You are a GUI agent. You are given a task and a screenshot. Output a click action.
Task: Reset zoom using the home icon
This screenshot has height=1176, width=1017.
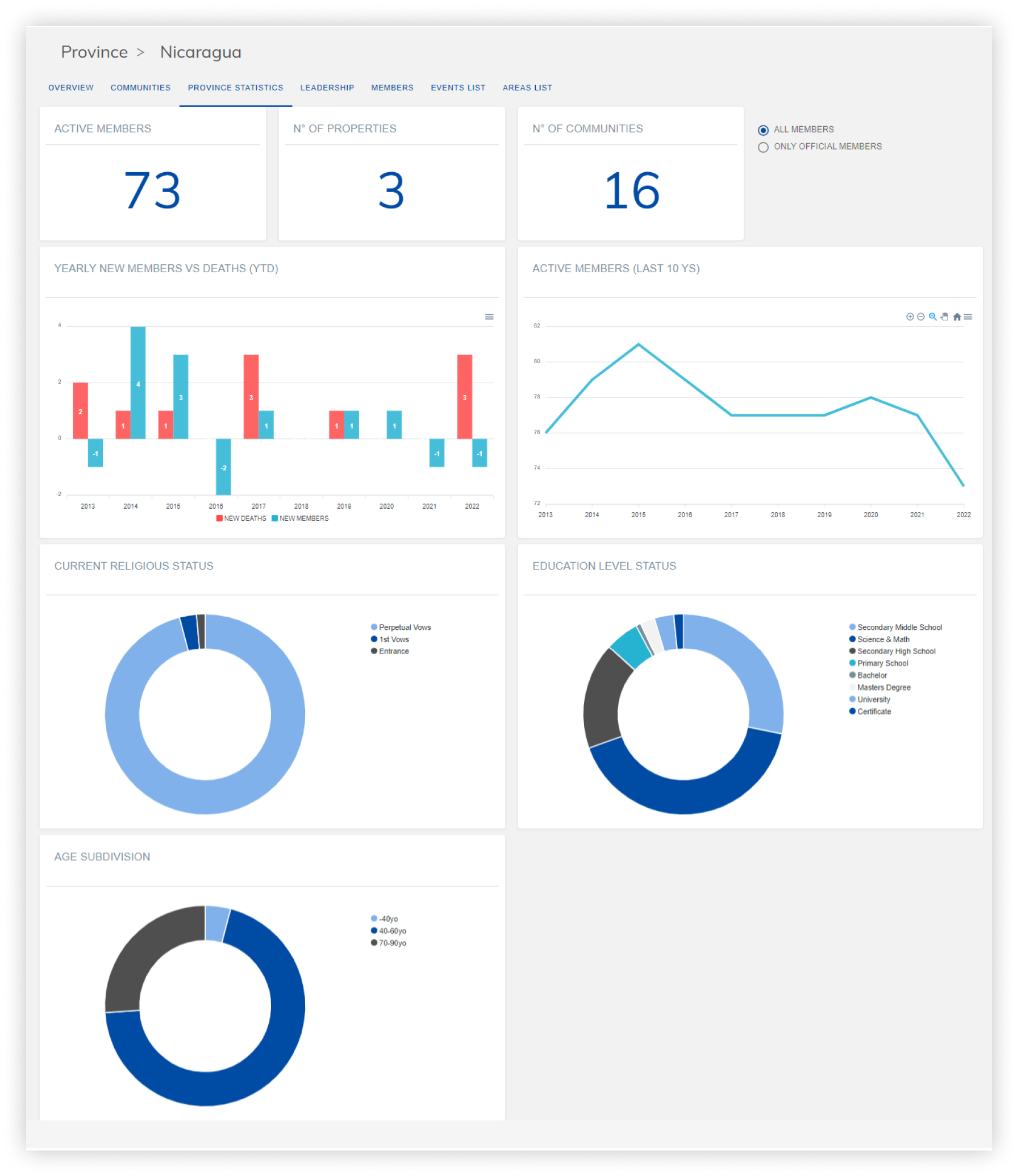[957, 317]
